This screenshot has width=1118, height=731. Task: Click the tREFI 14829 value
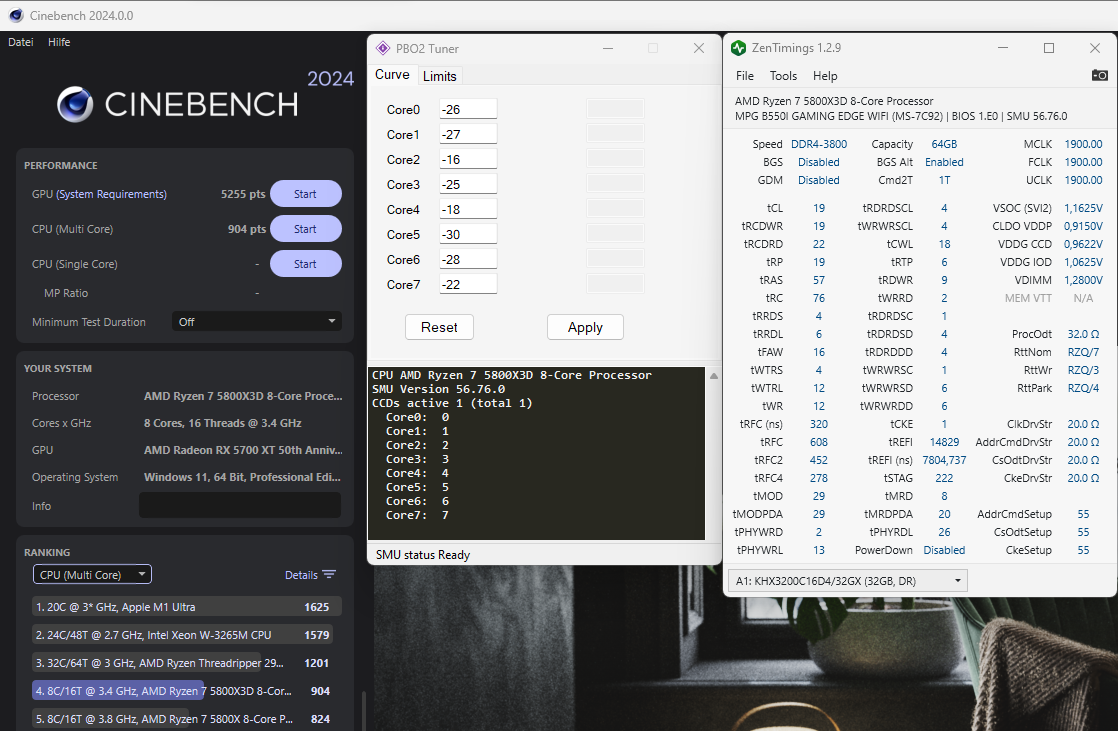click(x=944, y=442)
